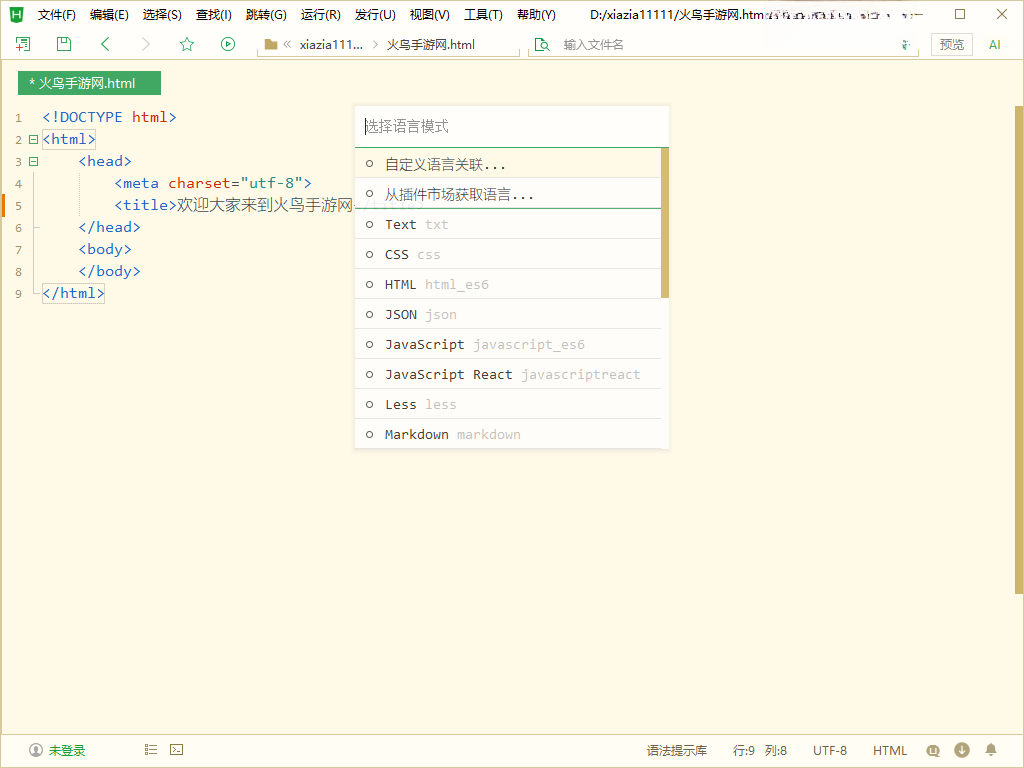This screenshot has width=1024, height=768.
Task: Click the 预览 preview button
Action: click(x=952, y=44)
